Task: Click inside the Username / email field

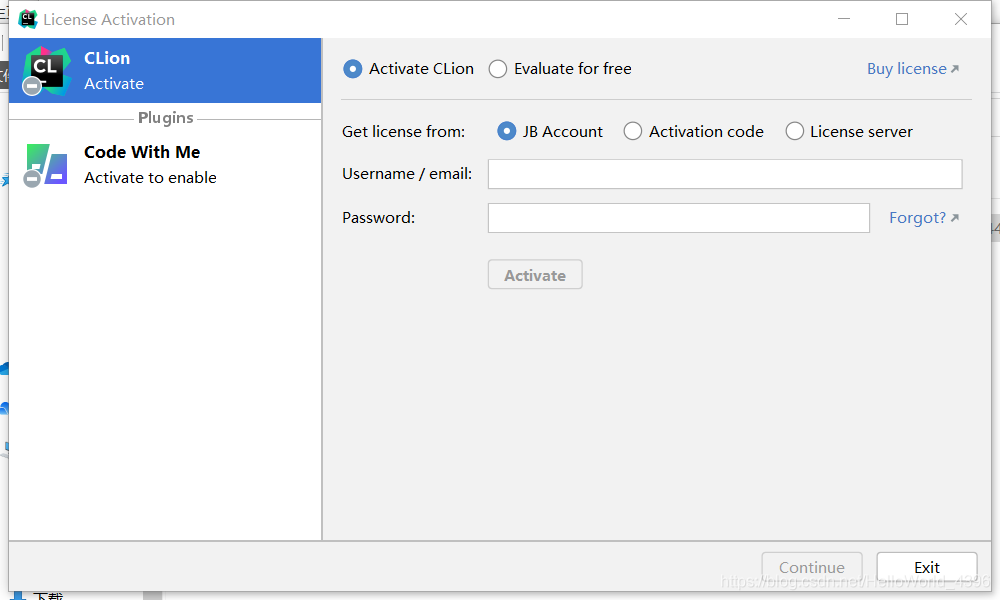Action: click(725, 174)
